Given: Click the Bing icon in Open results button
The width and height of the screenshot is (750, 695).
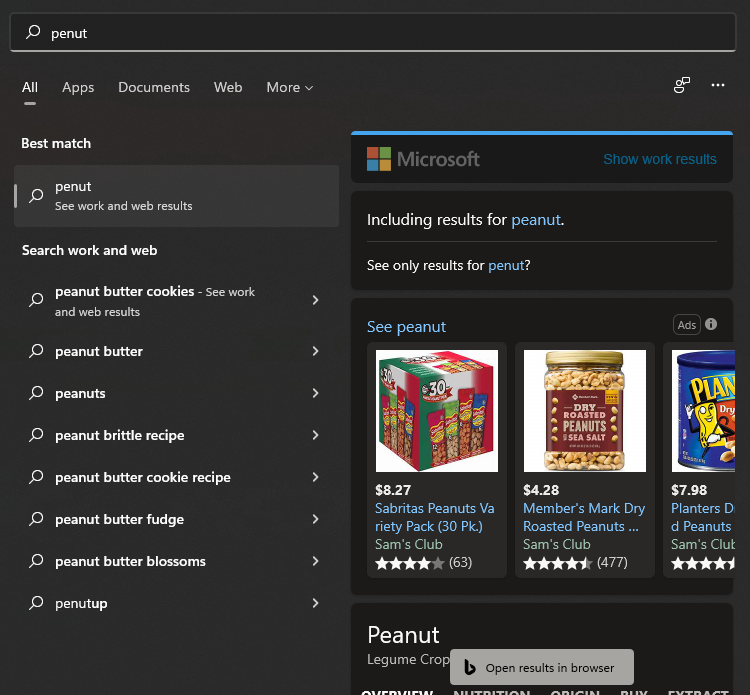Looking at the screenshot, I should click(469, 667).
